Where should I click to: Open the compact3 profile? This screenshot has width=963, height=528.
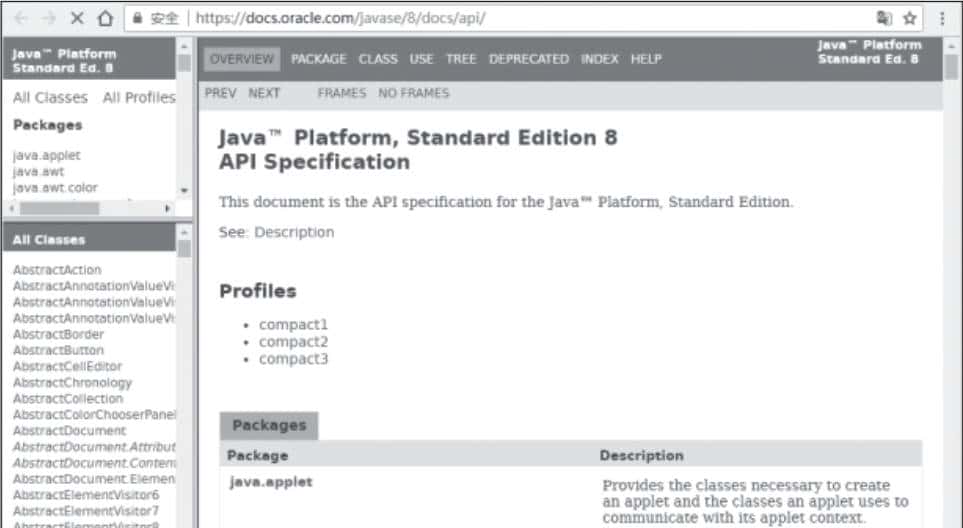click(x=294, y=359)
